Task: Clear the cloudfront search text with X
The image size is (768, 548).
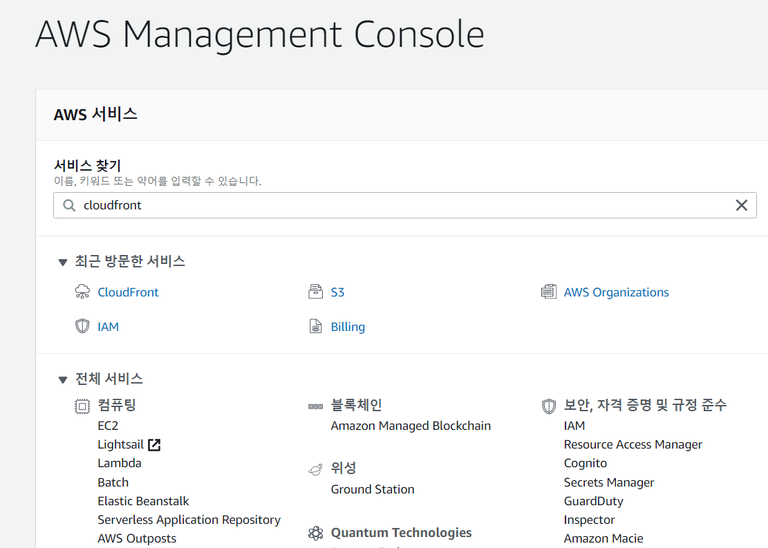Action: coord(742,205)
